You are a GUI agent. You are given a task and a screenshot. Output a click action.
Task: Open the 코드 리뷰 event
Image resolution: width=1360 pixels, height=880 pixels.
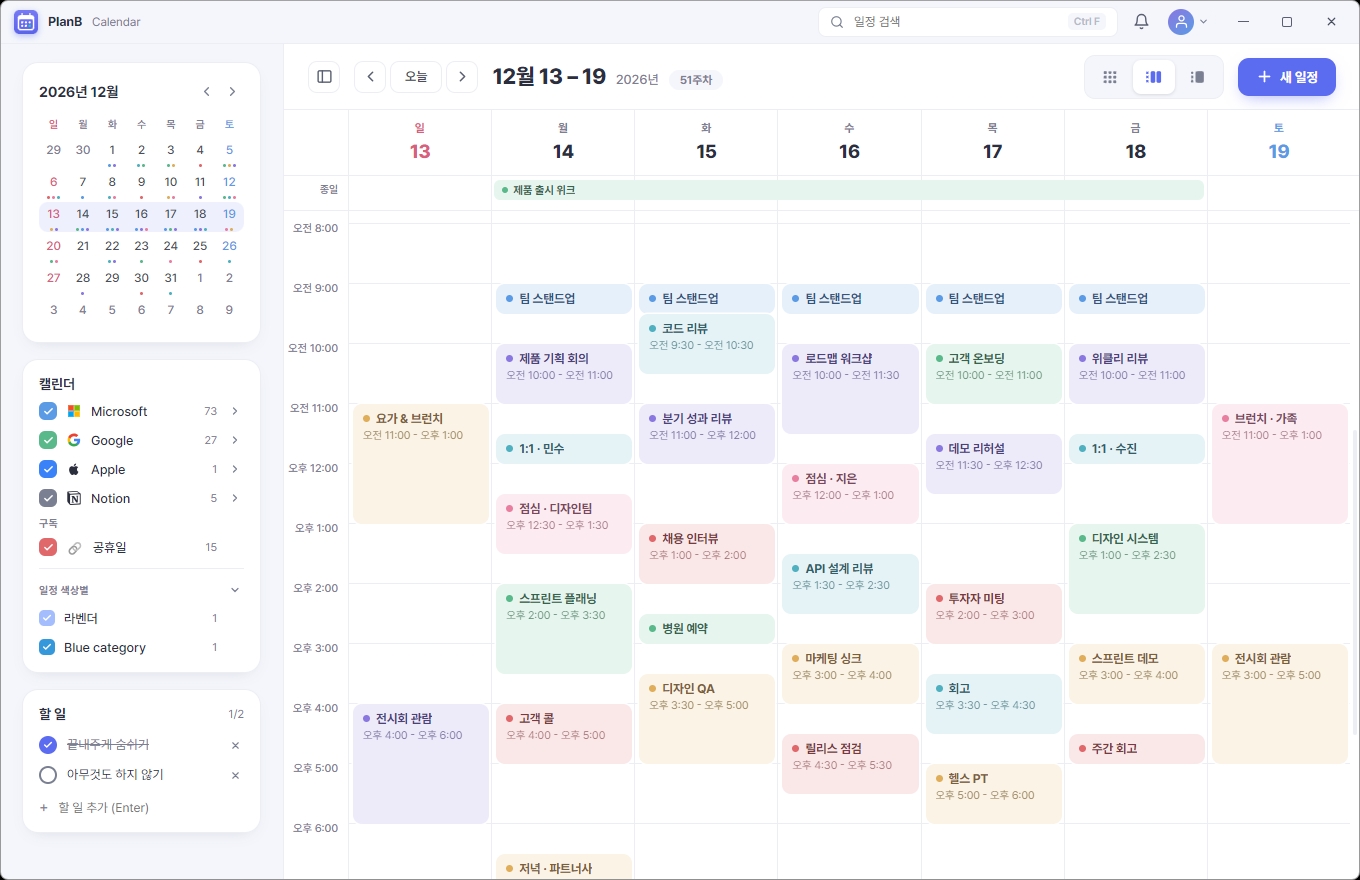coord(706,343)
